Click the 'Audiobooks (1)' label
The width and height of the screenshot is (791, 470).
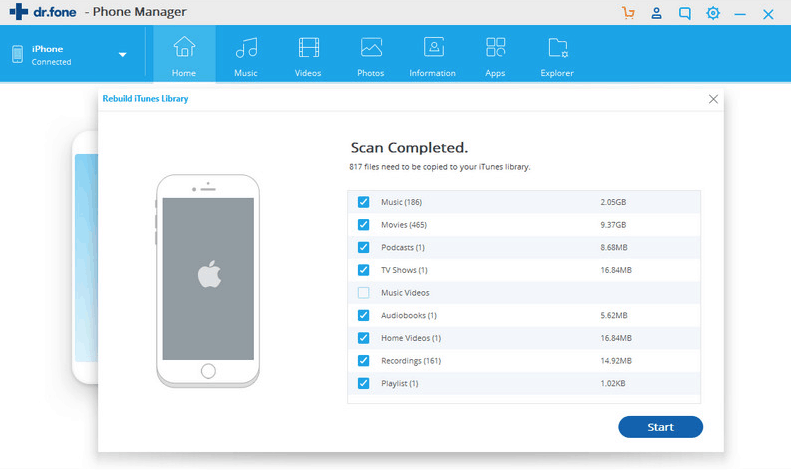[x=409, y=315]
